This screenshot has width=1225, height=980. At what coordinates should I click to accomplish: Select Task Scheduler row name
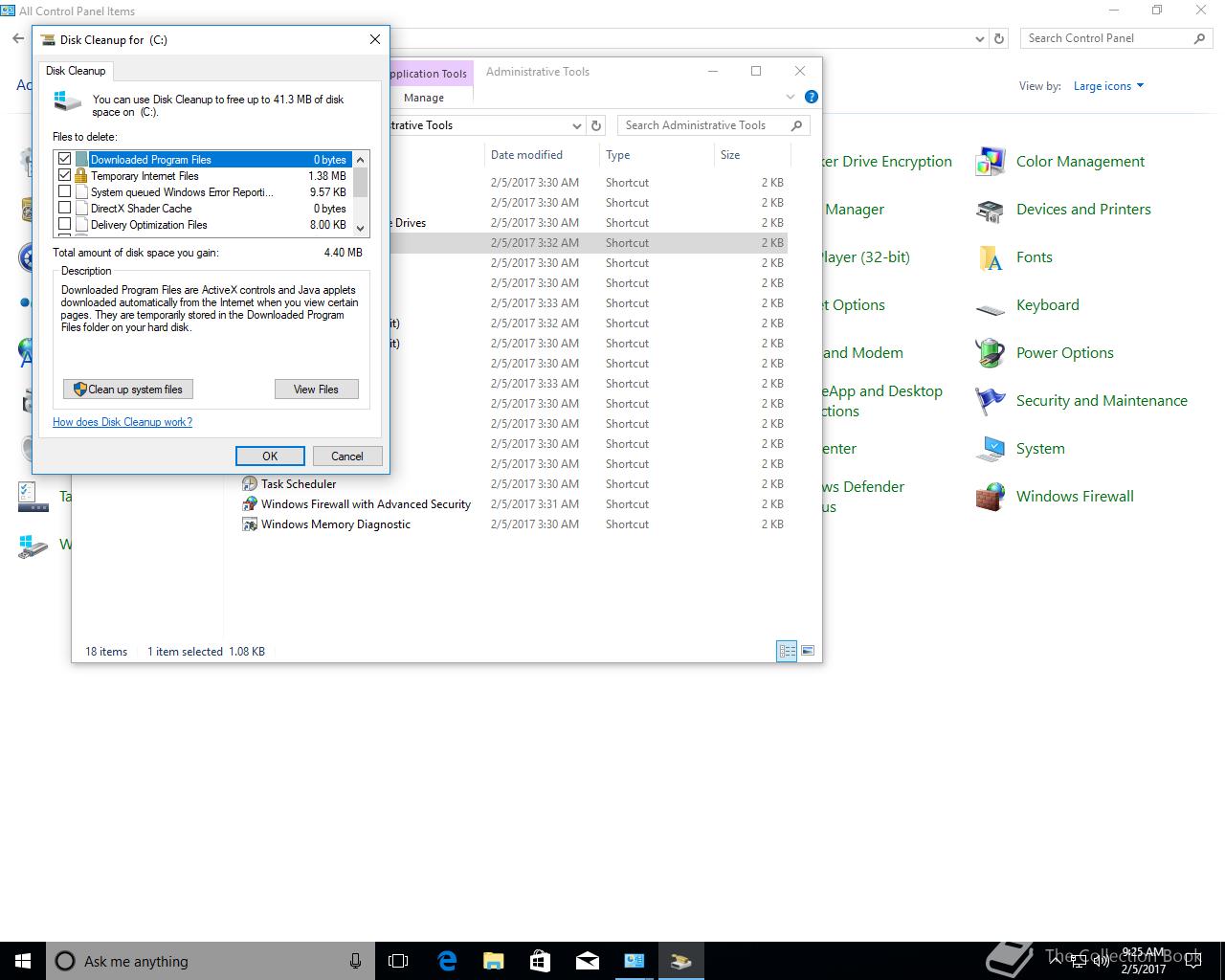[299, 484]
